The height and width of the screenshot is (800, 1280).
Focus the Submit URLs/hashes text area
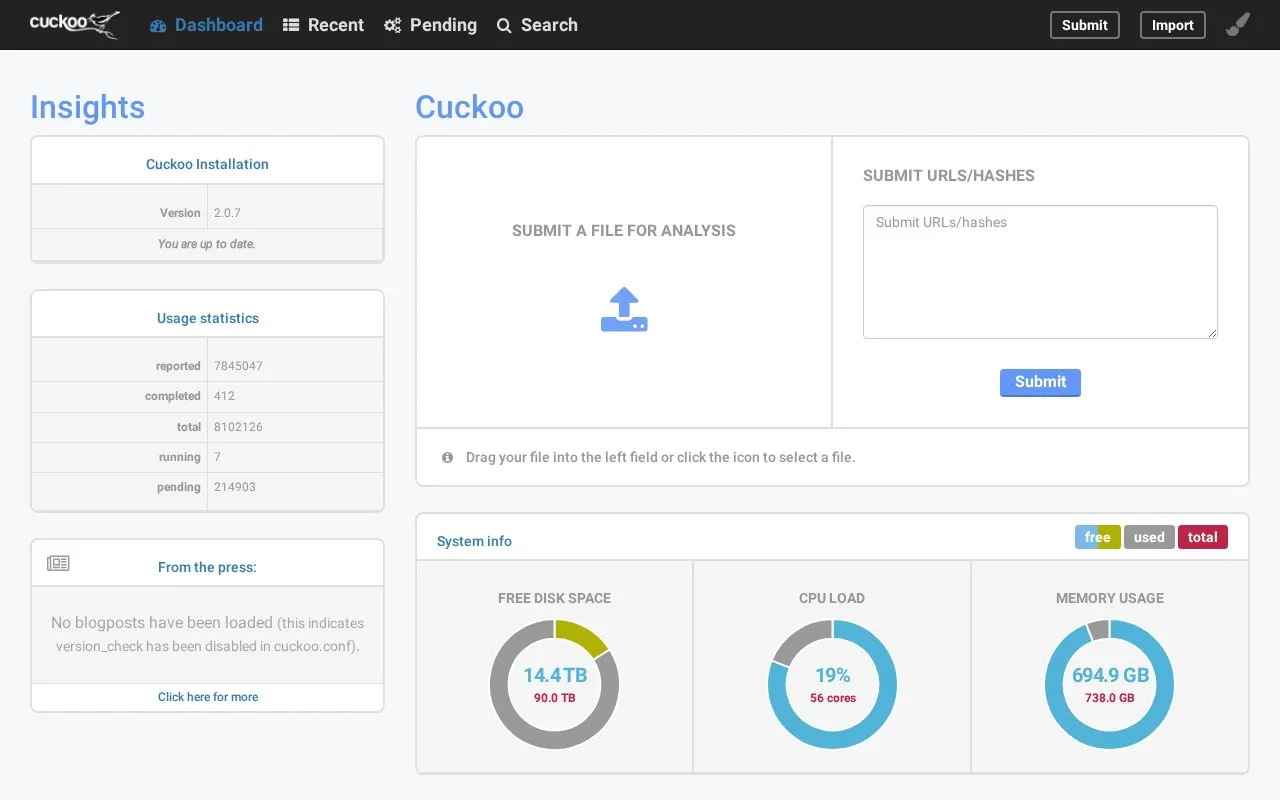point(1040,272)
